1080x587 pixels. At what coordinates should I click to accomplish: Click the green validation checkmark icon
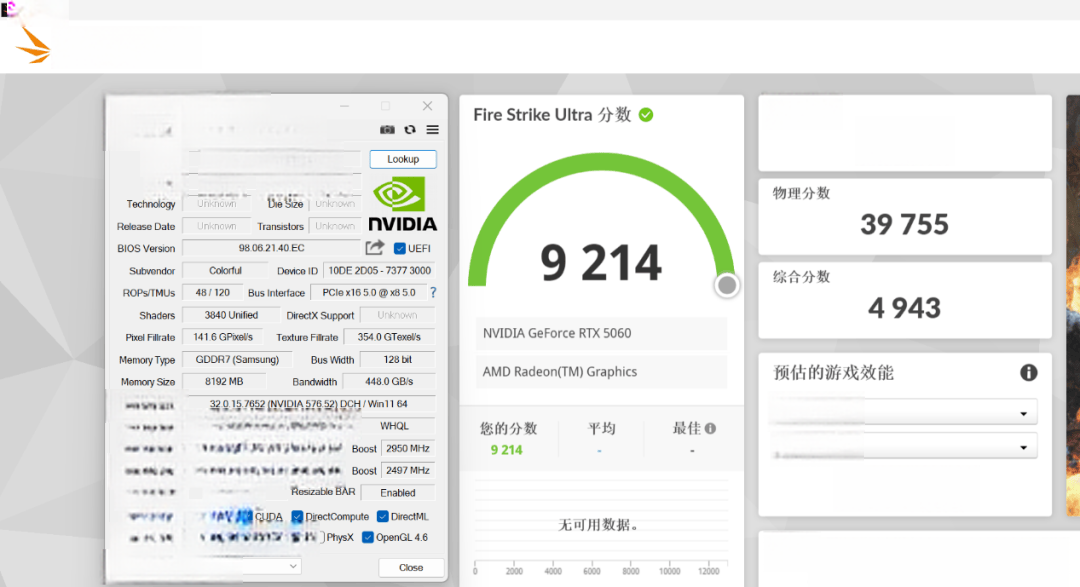(646, 115)
